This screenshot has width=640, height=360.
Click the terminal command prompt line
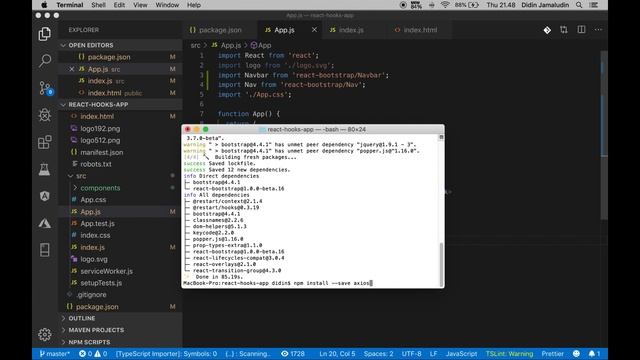[x=278, y=283]
